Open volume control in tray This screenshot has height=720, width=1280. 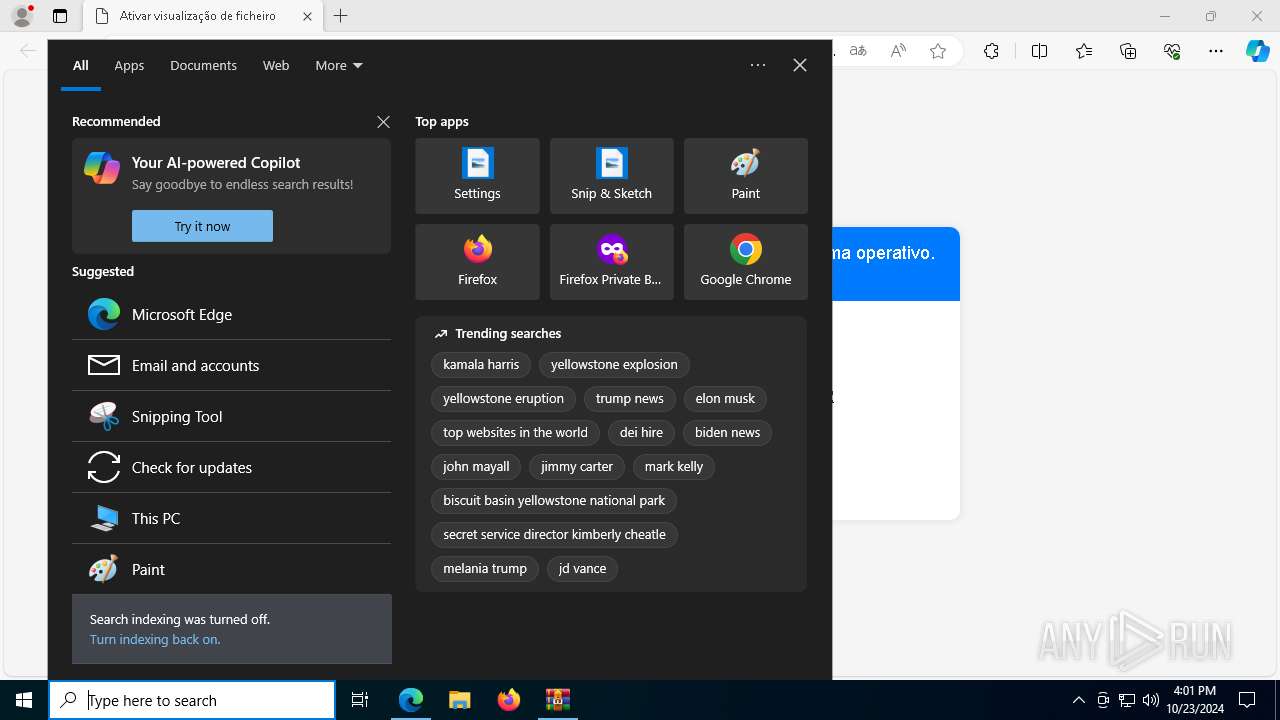[1150, 700]
